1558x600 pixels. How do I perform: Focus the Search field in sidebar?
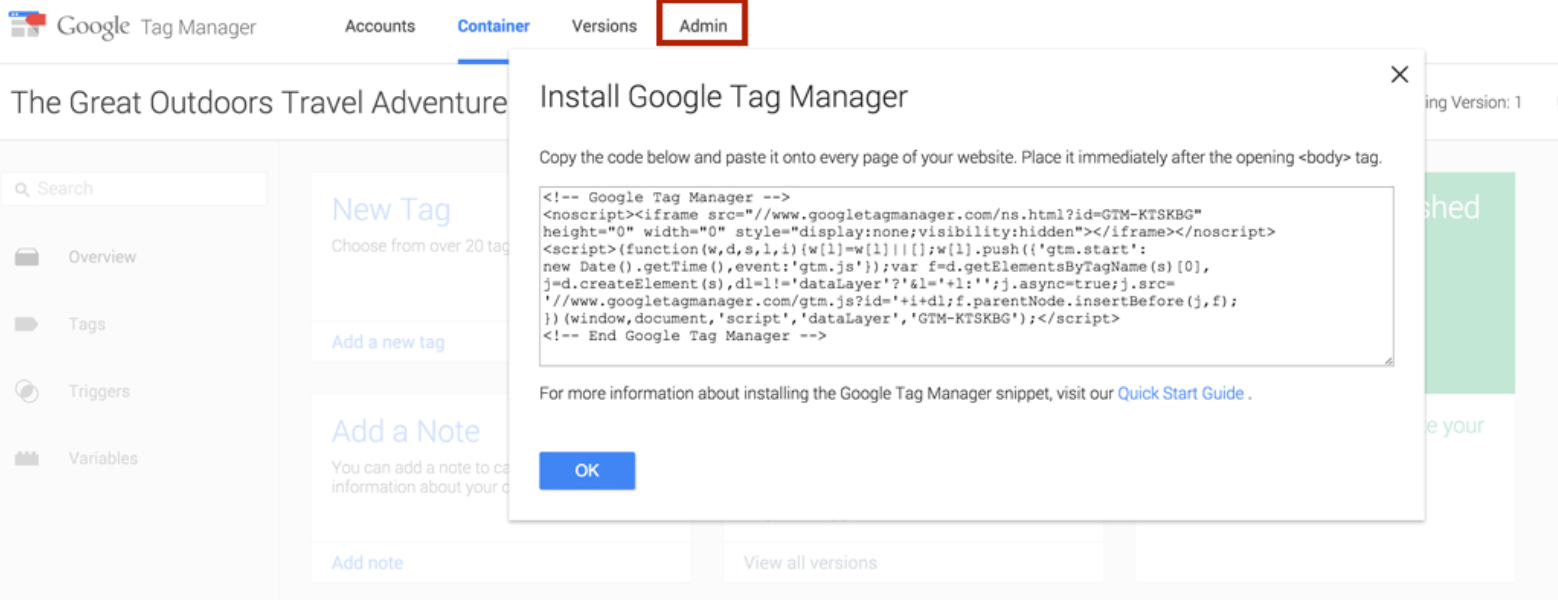(134, 189)
